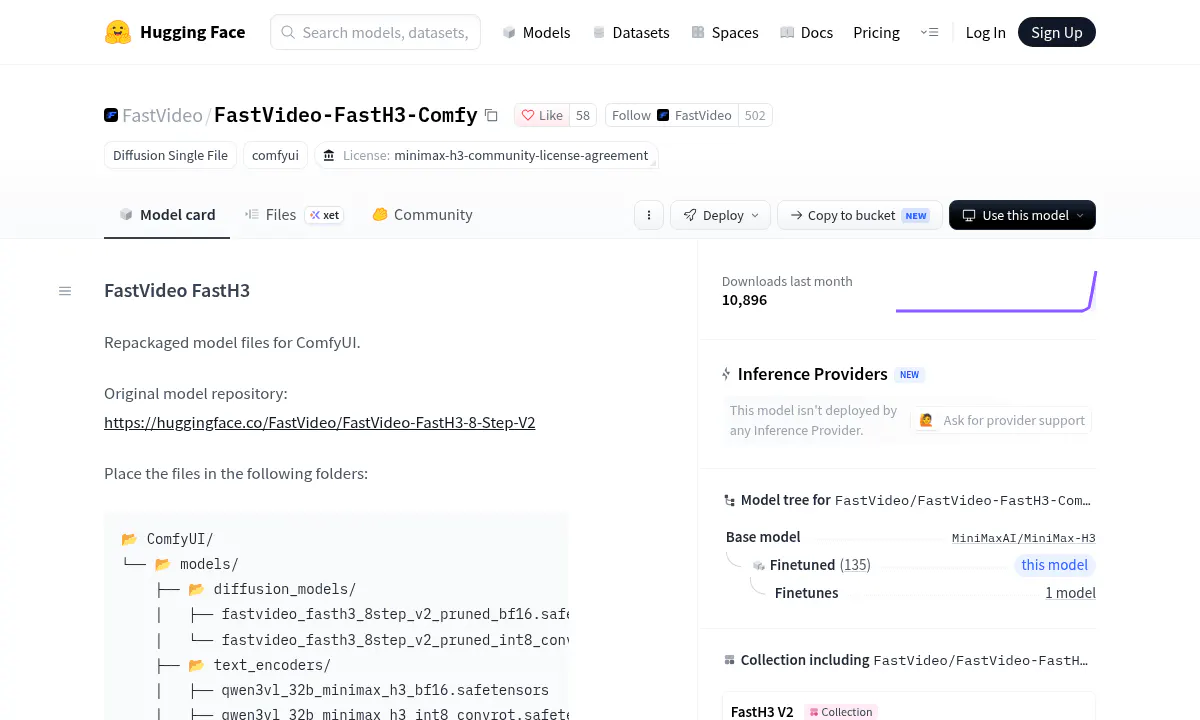Click the Inference Providers lightning icon
The image size is (1200, 720).
coord(727,374)
